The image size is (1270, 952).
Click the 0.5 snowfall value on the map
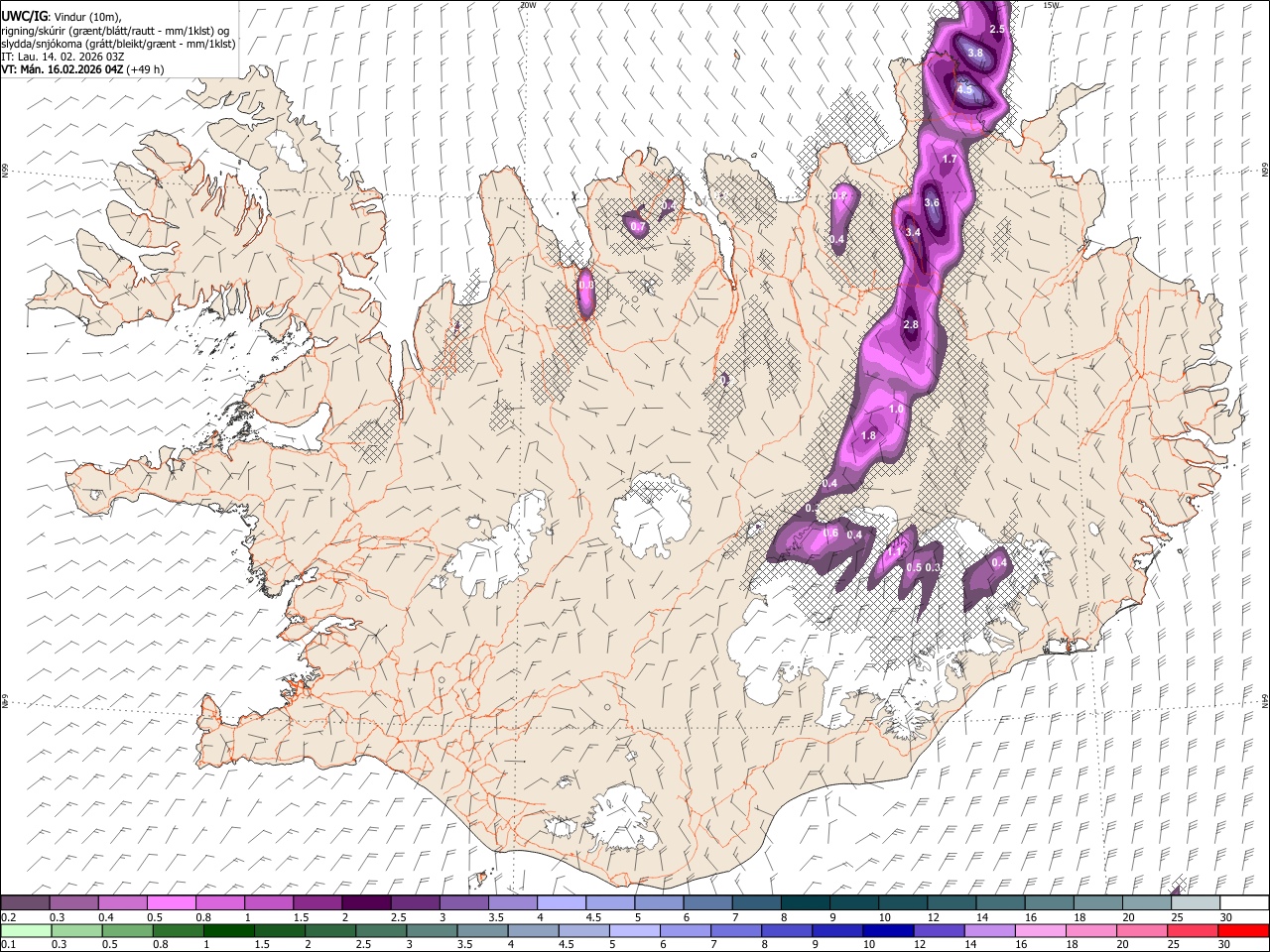point(914,567)
